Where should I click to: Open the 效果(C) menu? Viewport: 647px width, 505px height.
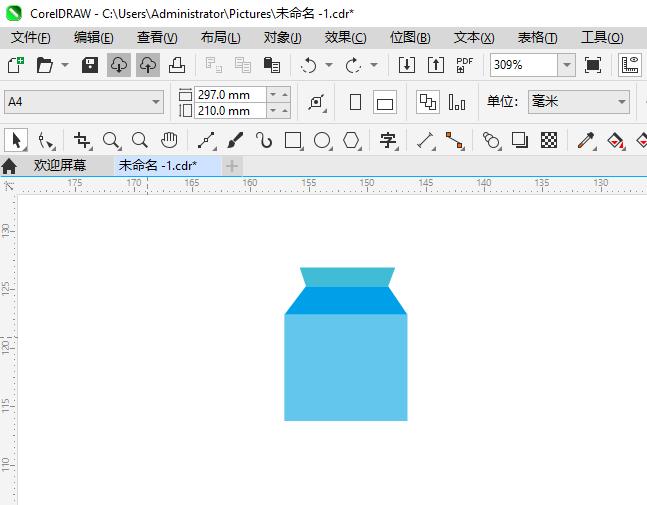coord(345,38)
